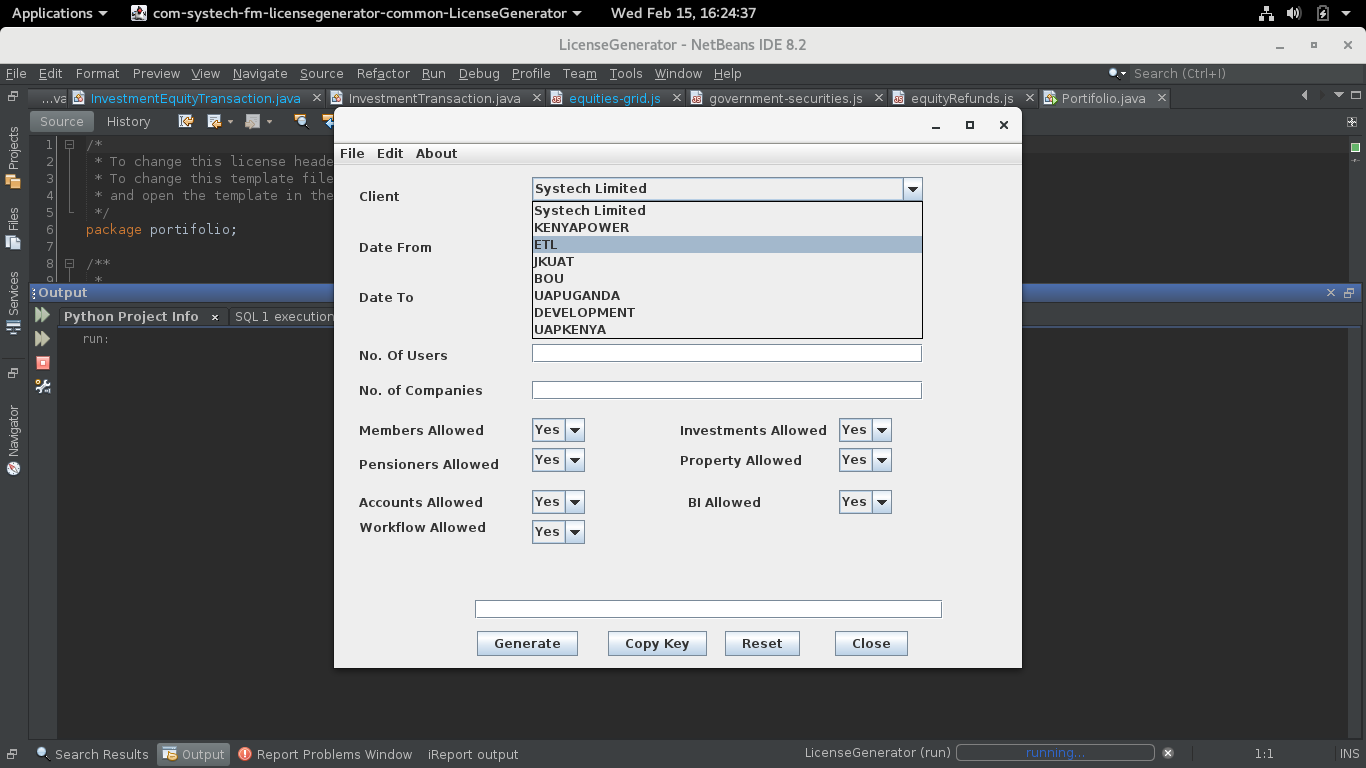Open the Files panel icon in sidebar
Screen dimensions: 1366x768
tap(13, 241)
